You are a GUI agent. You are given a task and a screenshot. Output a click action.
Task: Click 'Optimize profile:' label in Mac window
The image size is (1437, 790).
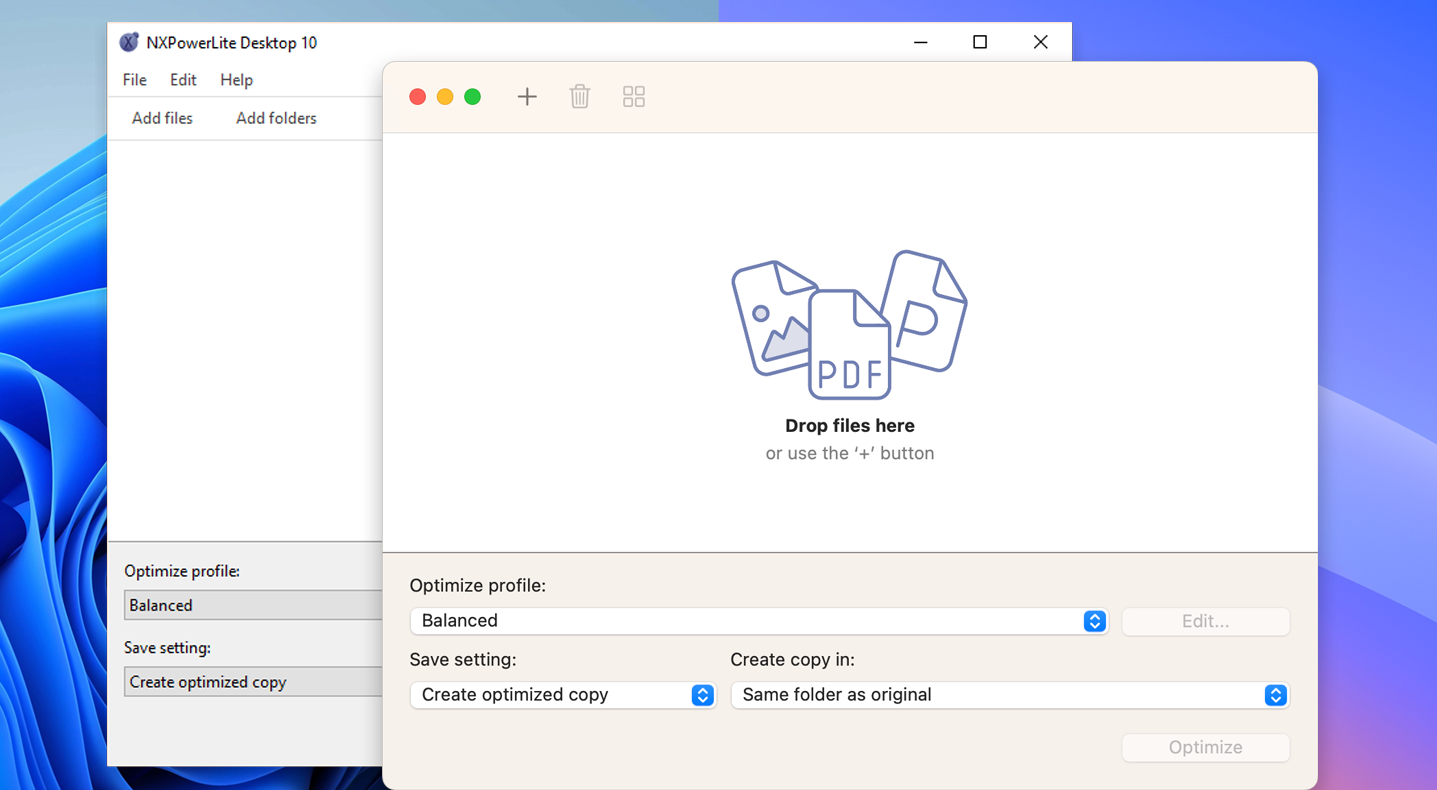pos(478,586)
